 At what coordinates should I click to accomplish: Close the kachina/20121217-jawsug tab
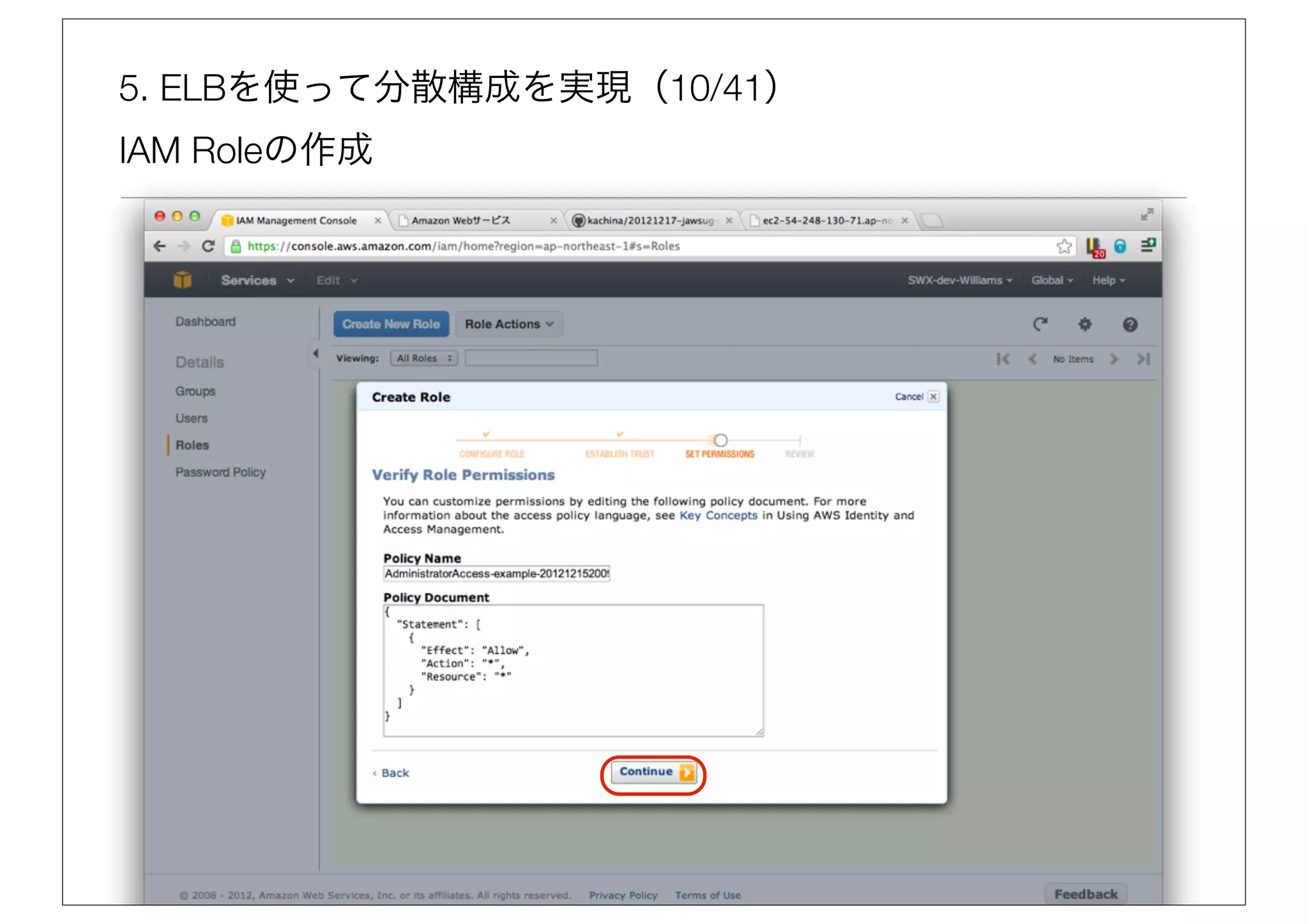(x=729, y=220)
